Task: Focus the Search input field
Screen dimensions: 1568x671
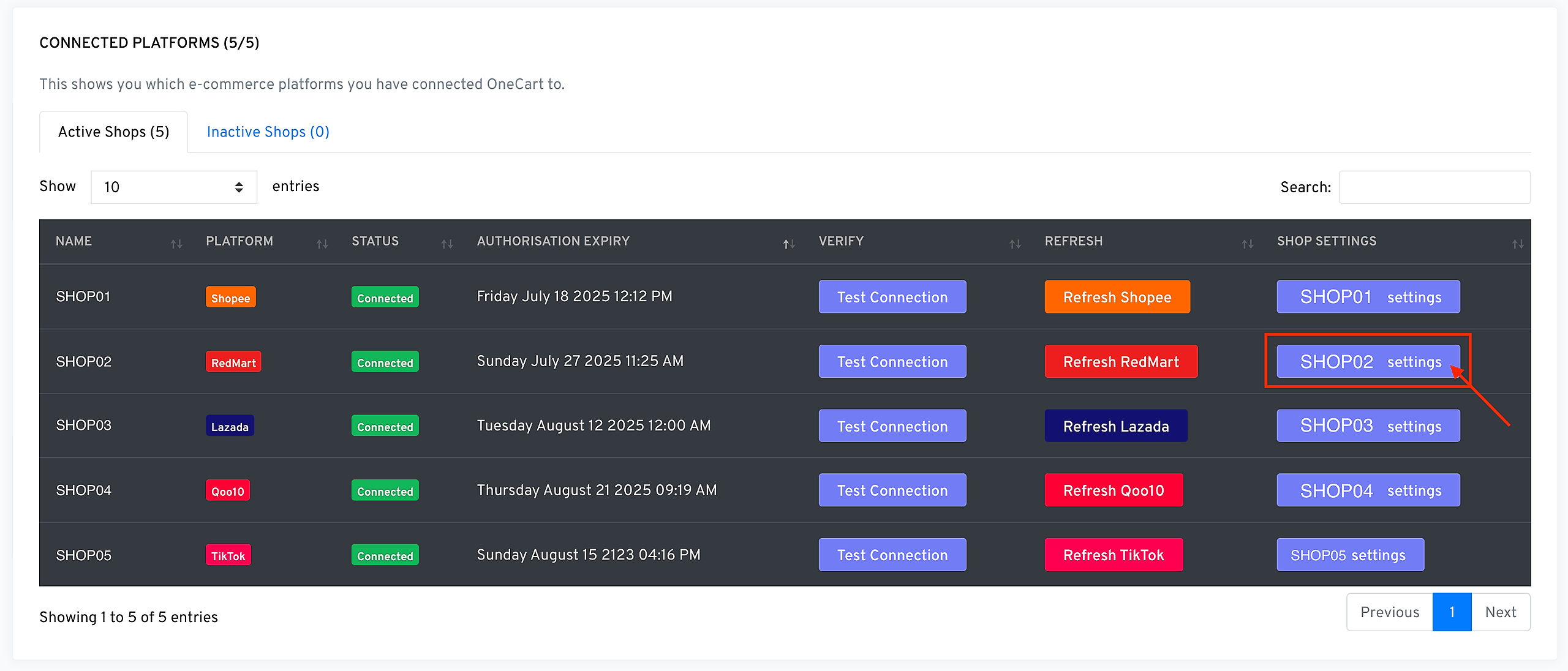Action: [1434, 187]
